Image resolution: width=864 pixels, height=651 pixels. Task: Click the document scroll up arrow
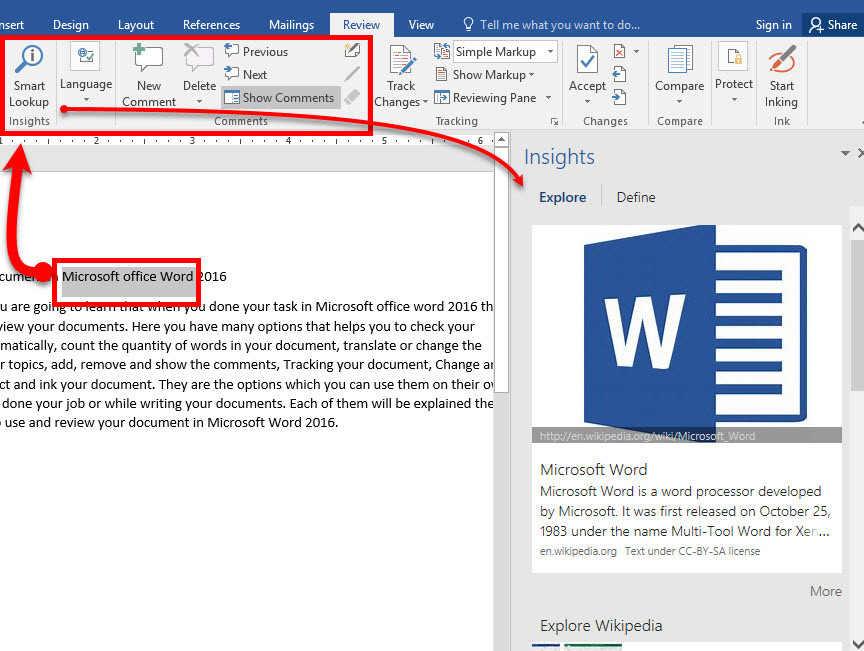pyautogui.click(x=501, y=139)
